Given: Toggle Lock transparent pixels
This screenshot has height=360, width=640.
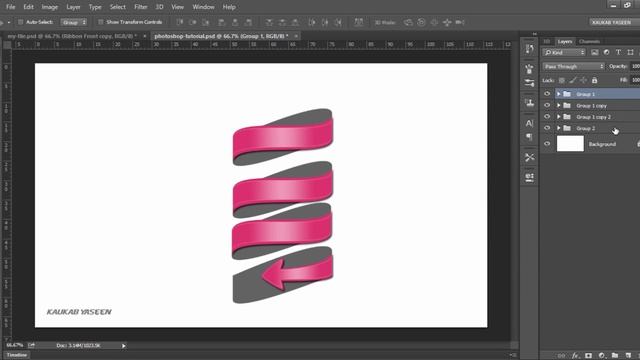Looking at the screenshot, I should click(562, 80).
